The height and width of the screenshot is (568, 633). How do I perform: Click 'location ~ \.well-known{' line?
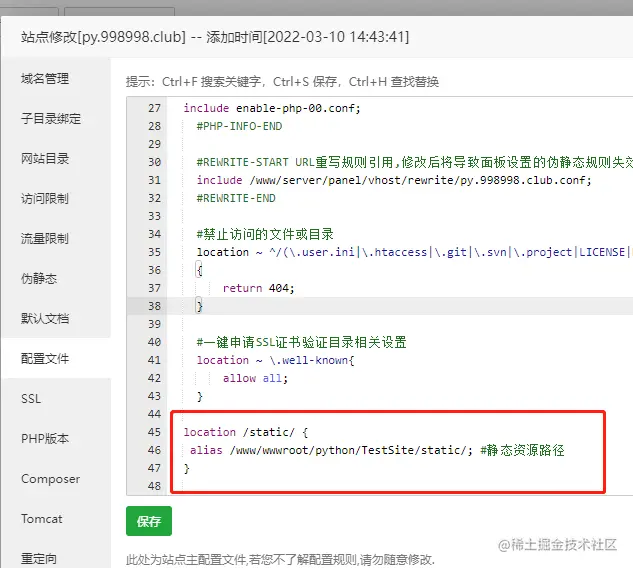click(x=275, y=360)
